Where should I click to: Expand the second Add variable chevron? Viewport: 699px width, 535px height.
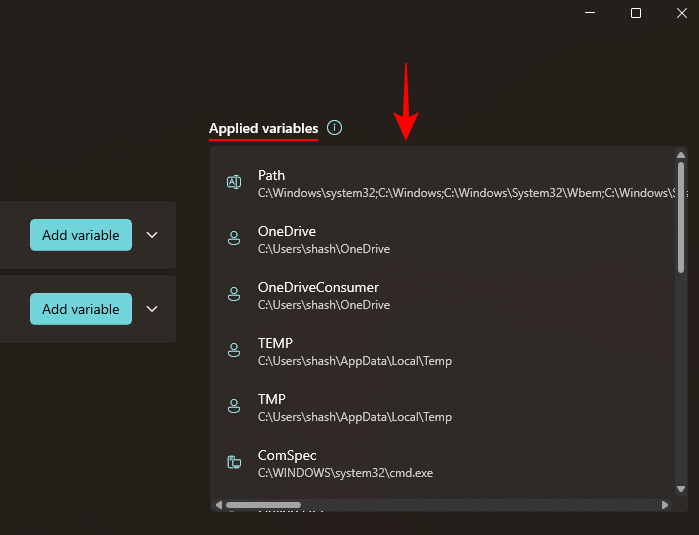pos(152,309)
